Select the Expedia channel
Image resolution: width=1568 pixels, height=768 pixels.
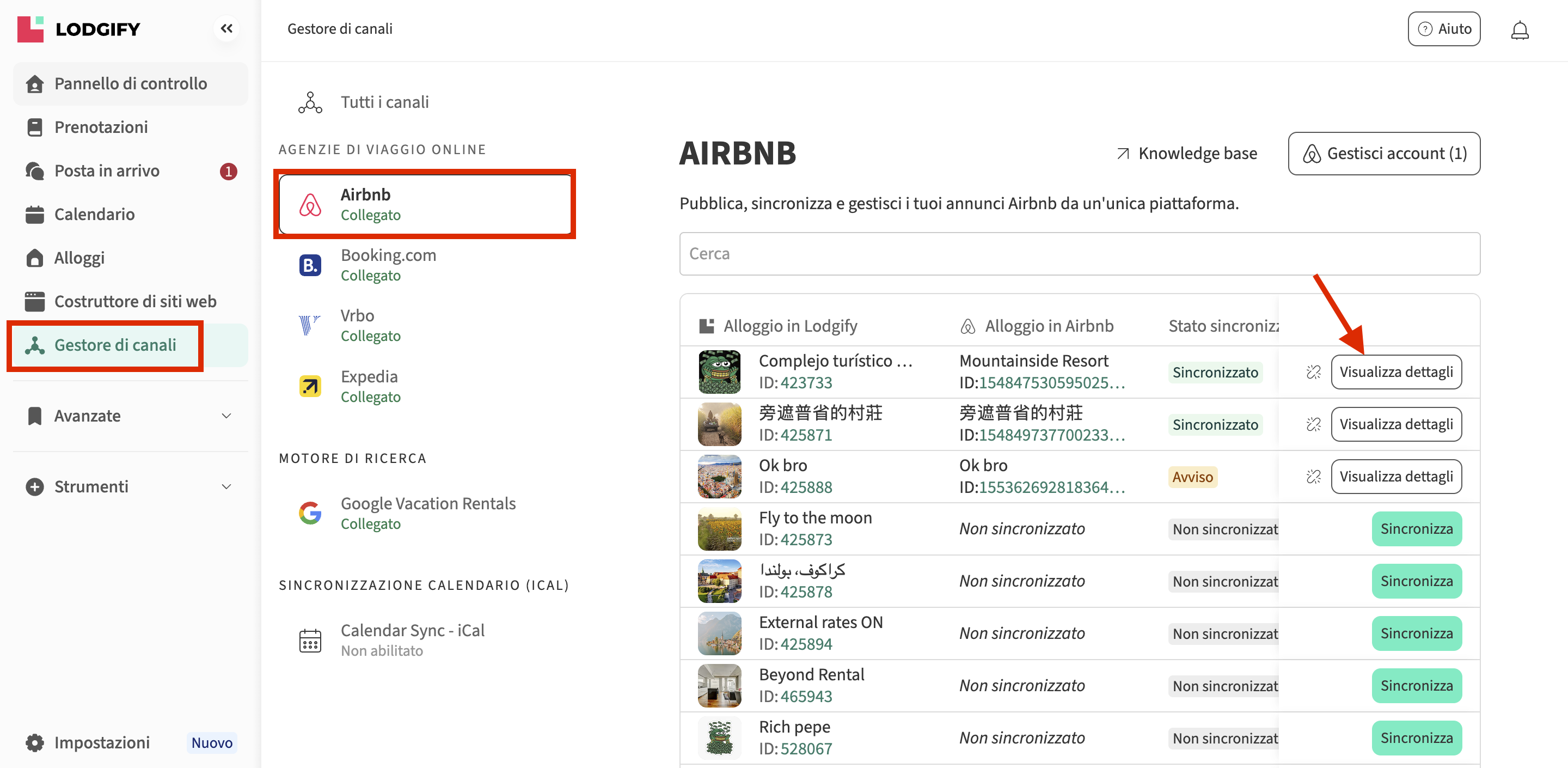point(370,386)
